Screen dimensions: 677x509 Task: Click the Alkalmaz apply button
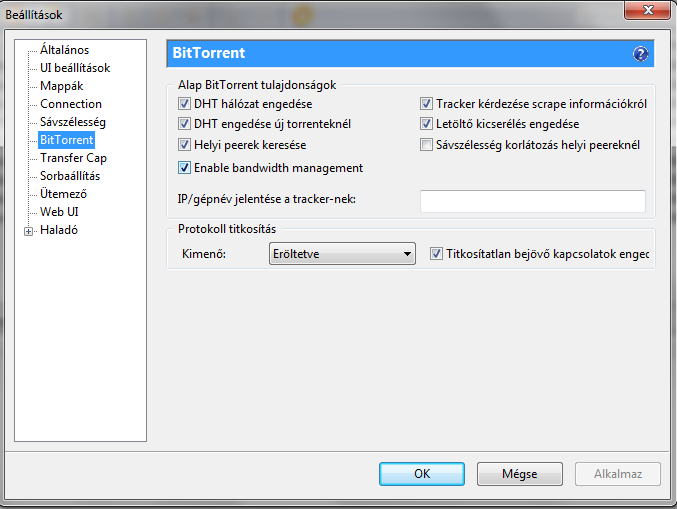617,474
